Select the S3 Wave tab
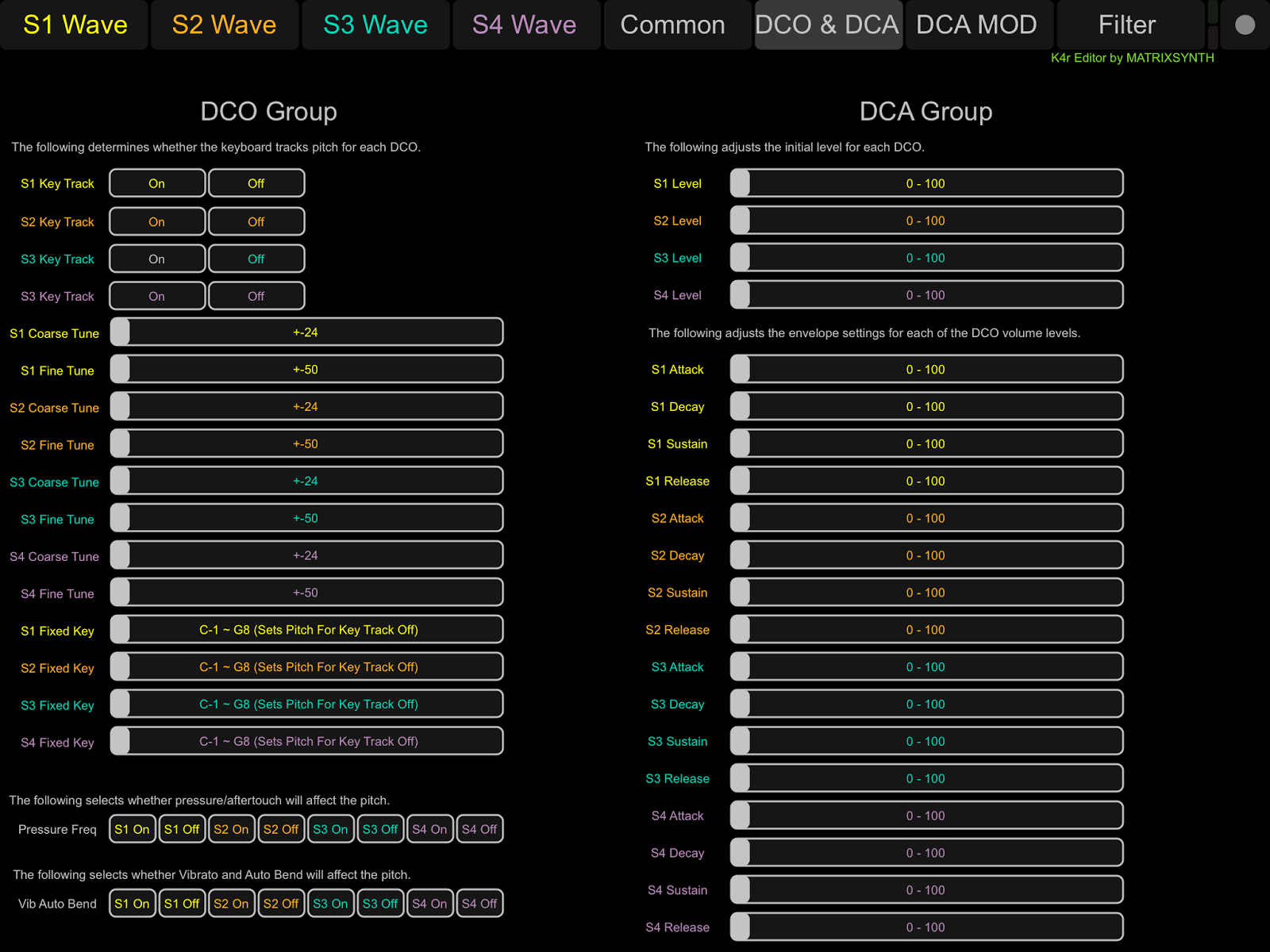 (x=375, y=24)
